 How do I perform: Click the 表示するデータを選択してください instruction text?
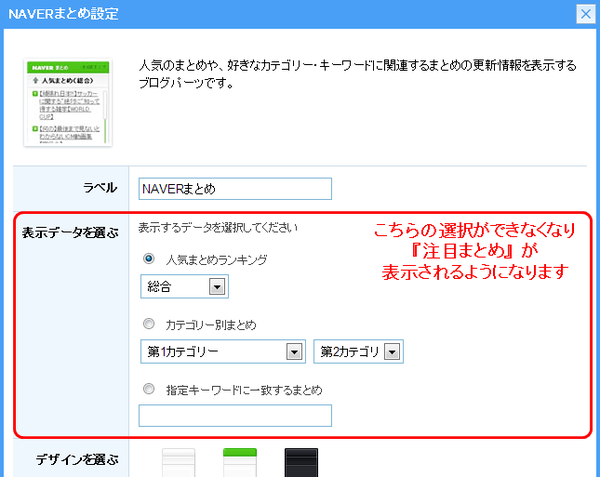tap(218, 228)
